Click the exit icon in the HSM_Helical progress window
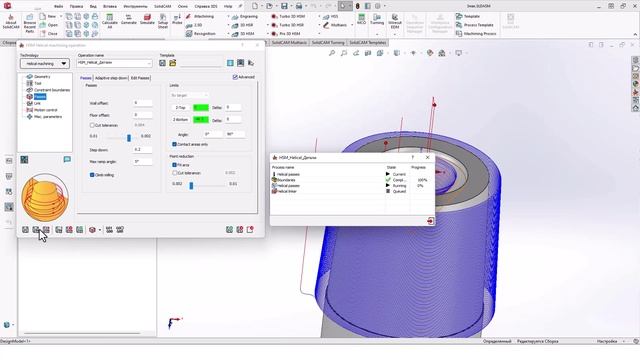The height and width of the screenshot is (360, 640). pyautogui.click(x=430, y=221)
